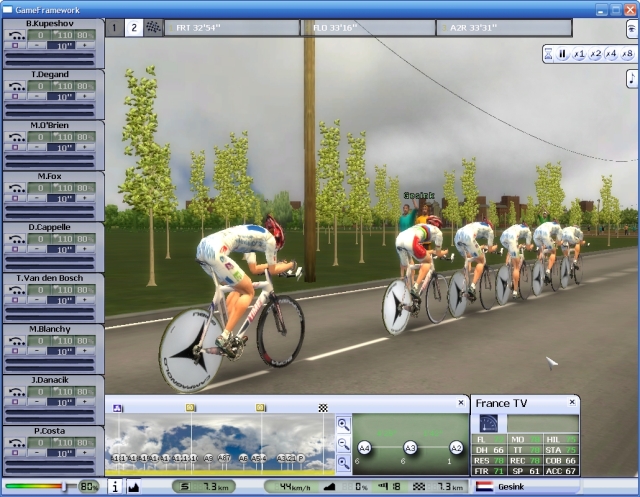Toggle the purple square for M.Fox
Viewport: 640px width, 497px height.
pyautogui.click(x=13, y=199)
